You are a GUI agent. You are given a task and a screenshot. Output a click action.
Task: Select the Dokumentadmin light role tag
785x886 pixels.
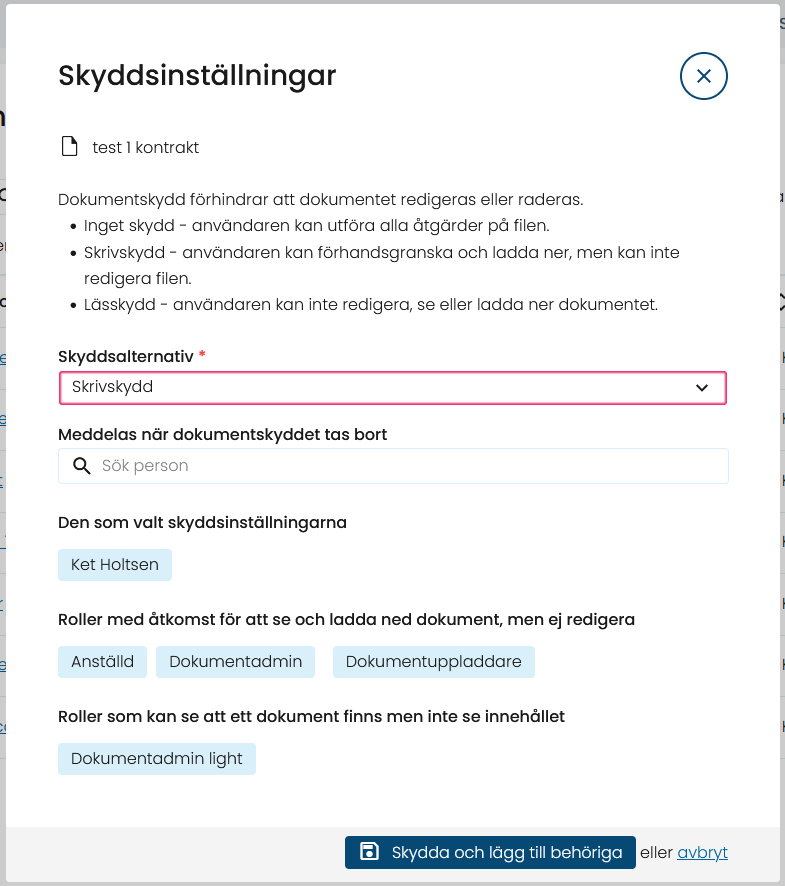157,759
